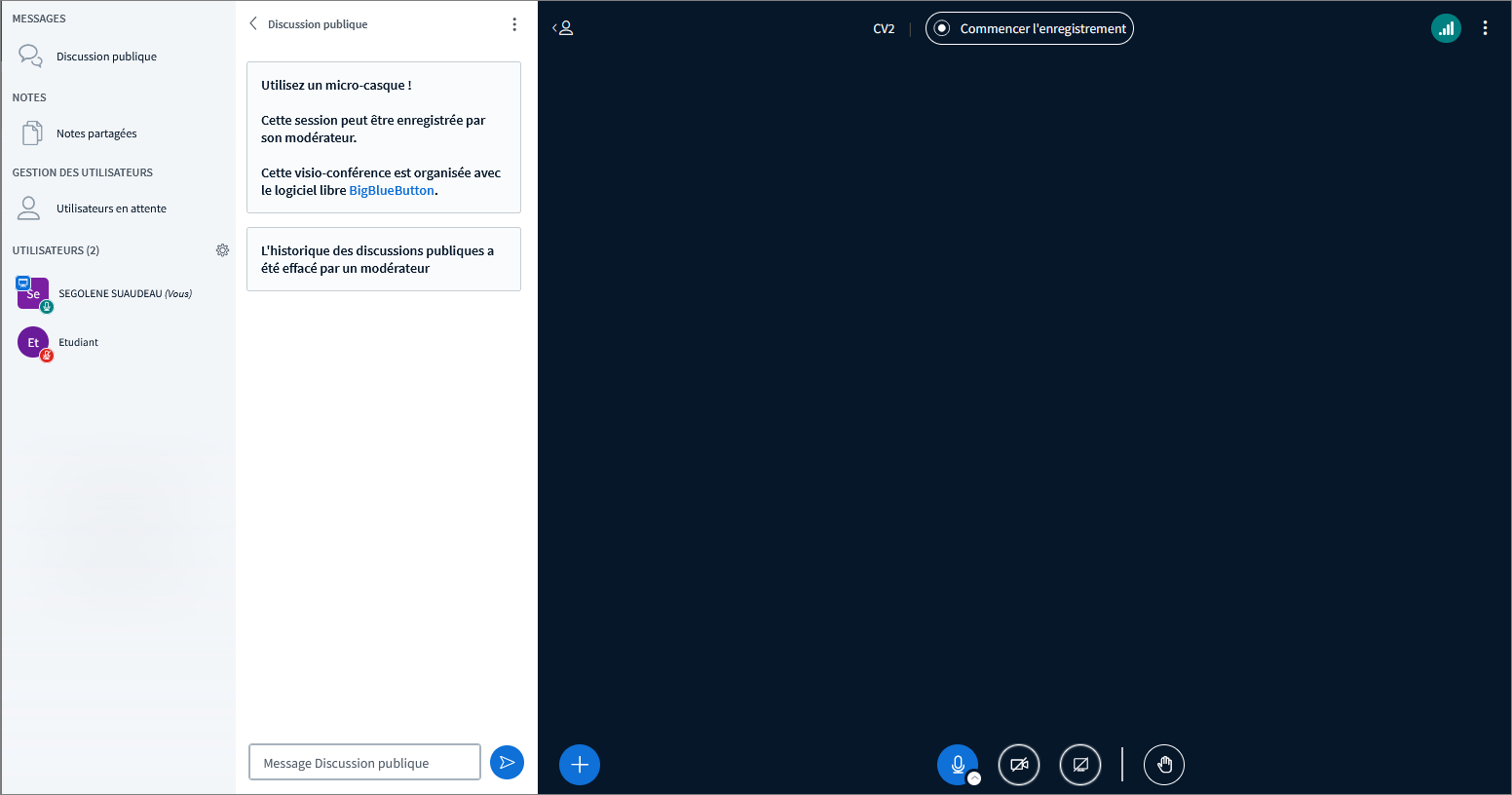Raise your hand

pyautogui.click(x=1164, y=765)
